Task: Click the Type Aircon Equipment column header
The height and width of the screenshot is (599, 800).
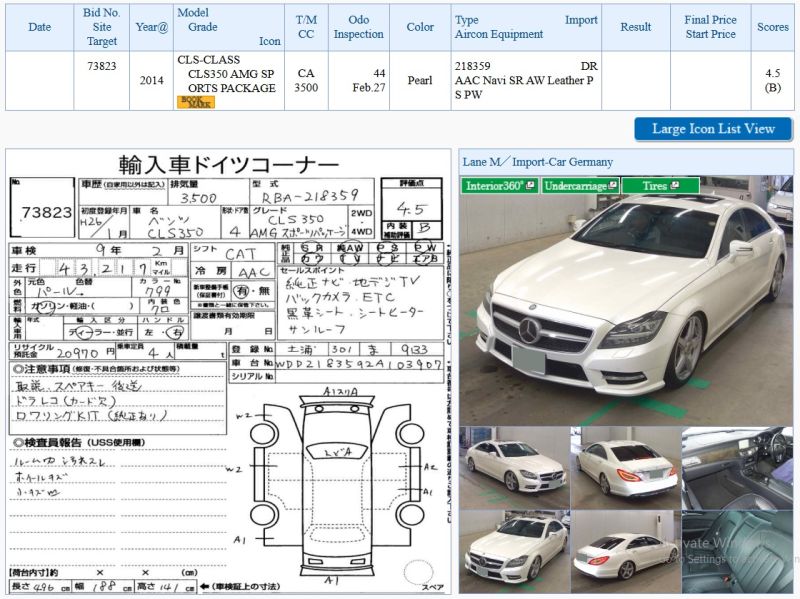Action: point(526,27)
